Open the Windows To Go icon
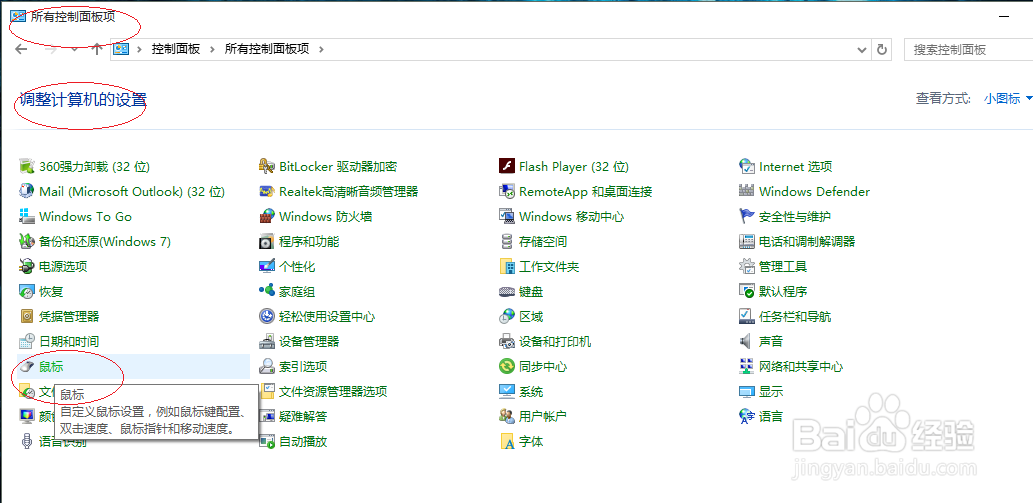1033x503 pixels. point(26,217)
